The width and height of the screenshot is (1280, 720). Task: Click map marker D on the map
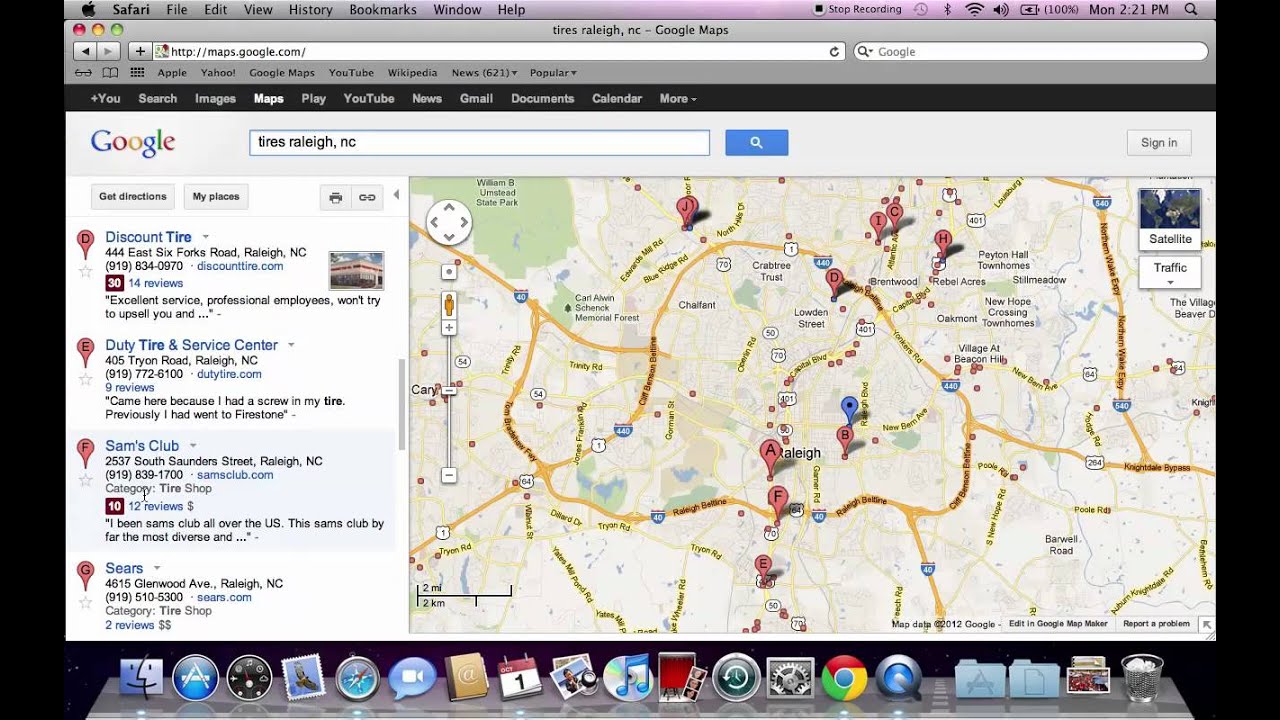(x=835, y=283)
